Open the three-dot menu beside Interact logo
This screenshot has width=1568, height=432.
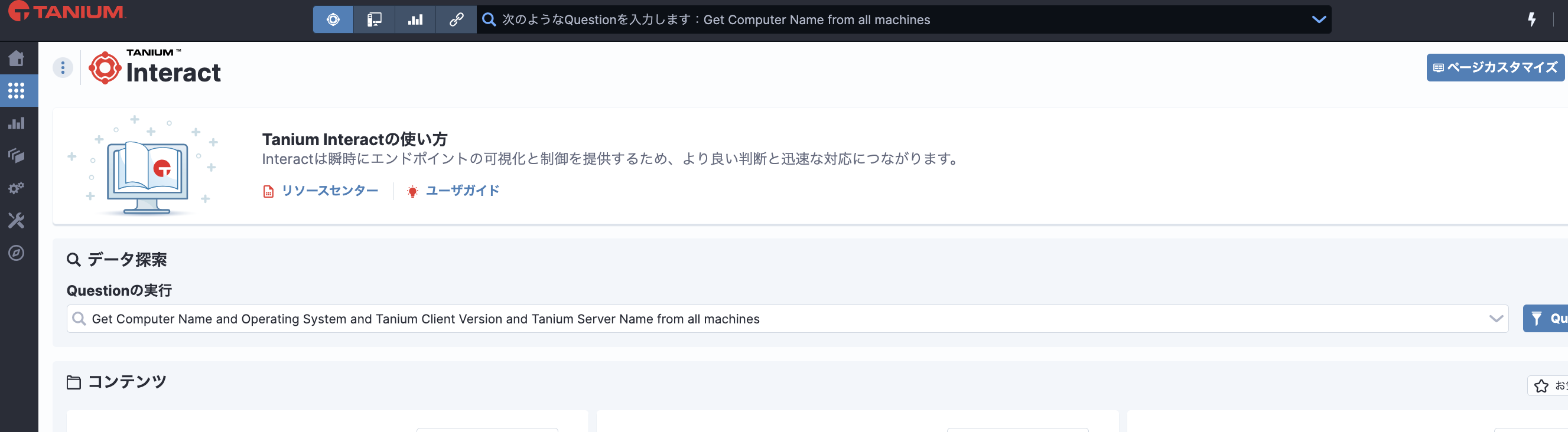(x=63, y=67)
